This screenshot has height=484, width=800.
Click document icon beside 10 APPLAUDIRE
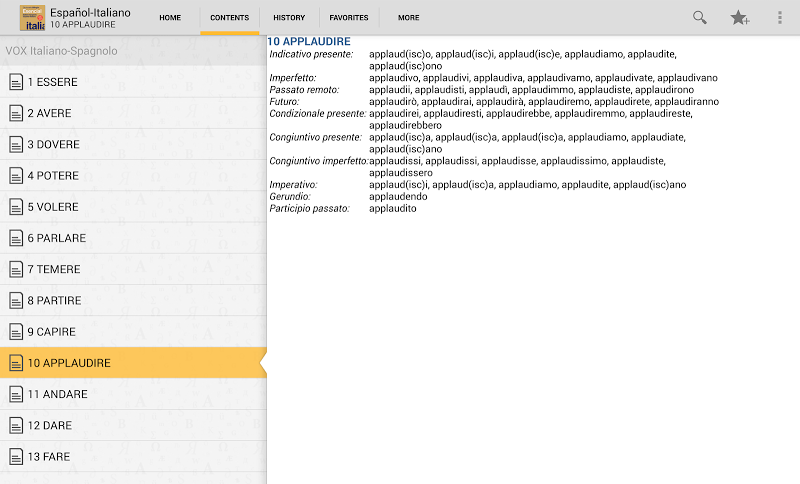click(x=16, y=363)
